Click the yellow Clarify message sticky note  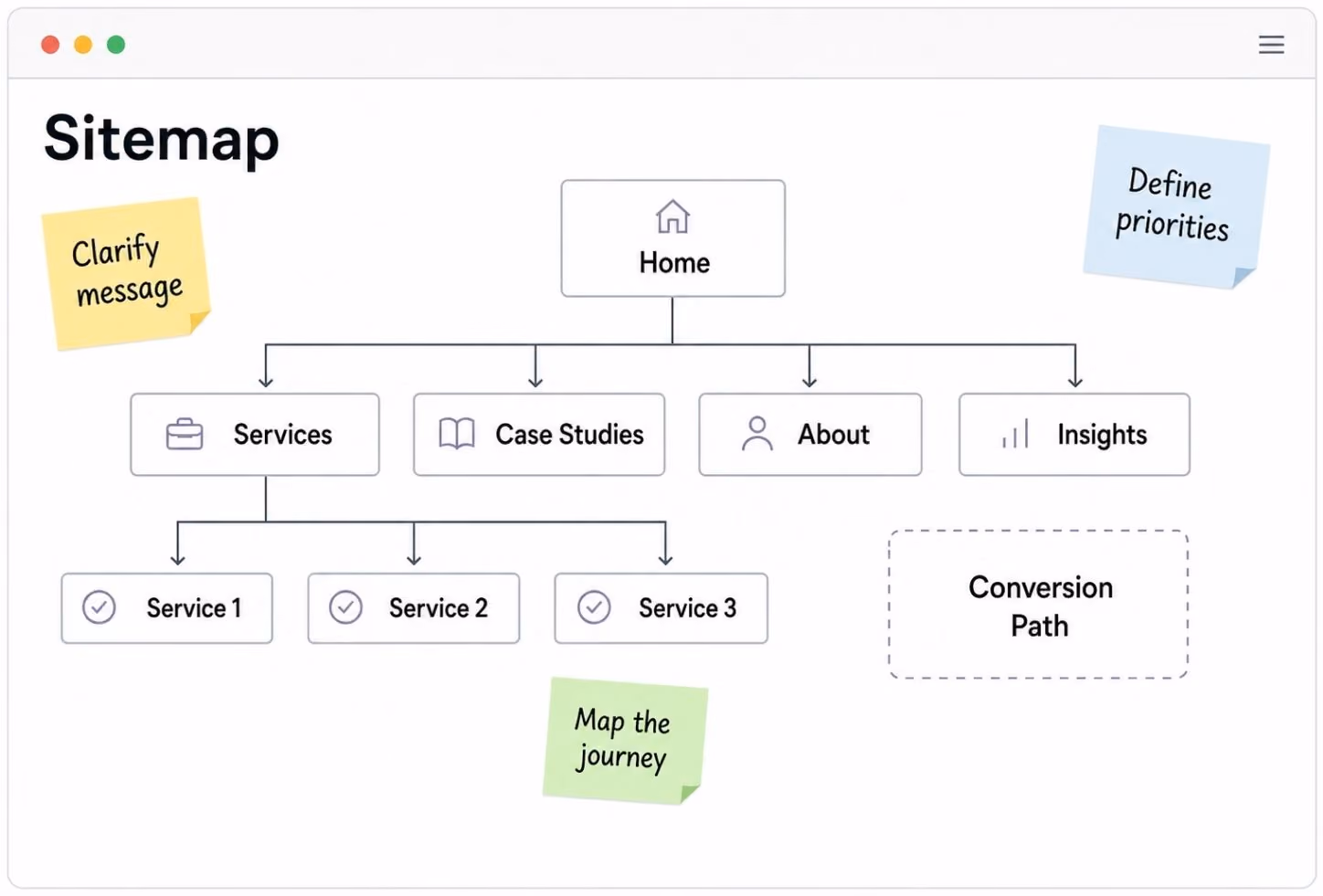(x=126, y=274)
